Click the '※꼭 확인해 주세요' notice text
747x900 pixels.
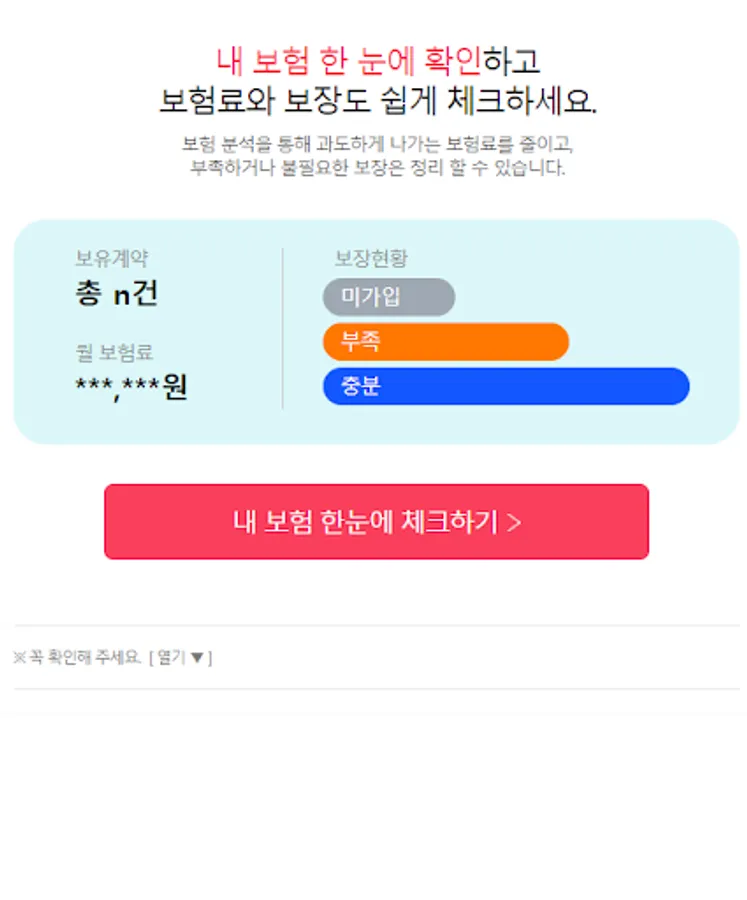77,657
